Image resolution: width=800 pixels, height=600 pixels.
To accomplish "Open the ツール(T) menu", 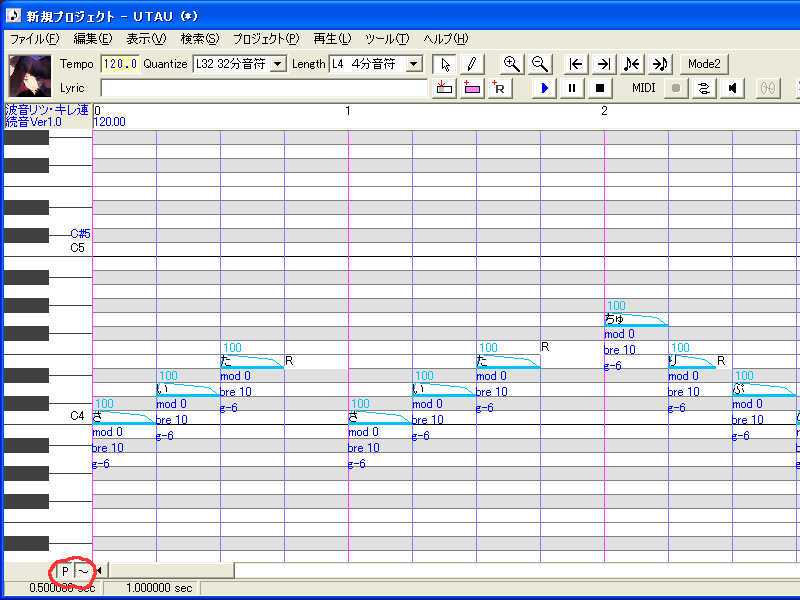I will click(x=387, y=39).
